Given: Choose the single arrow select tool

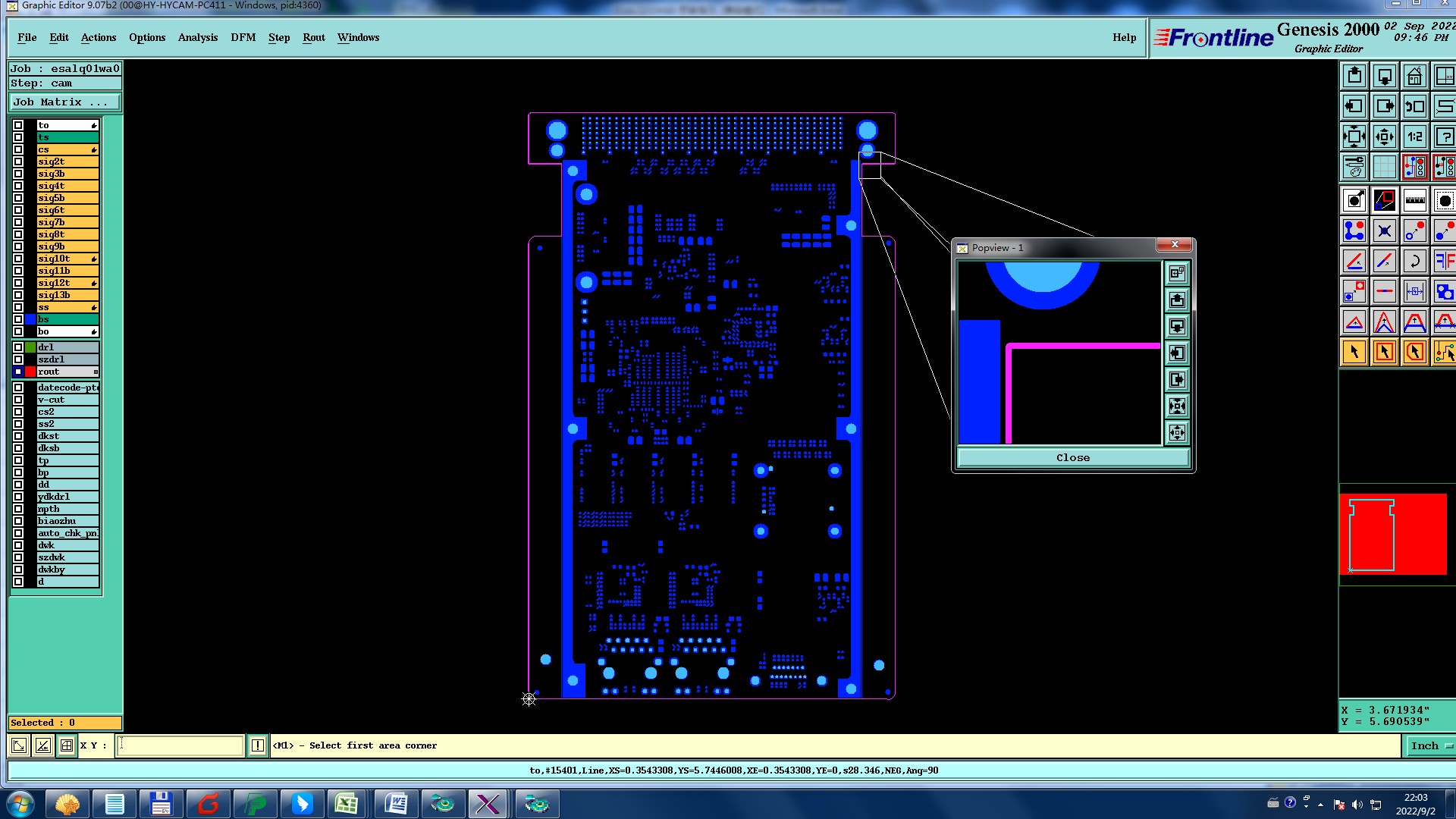Looking at the screenshot, I should pos(1354,352).
